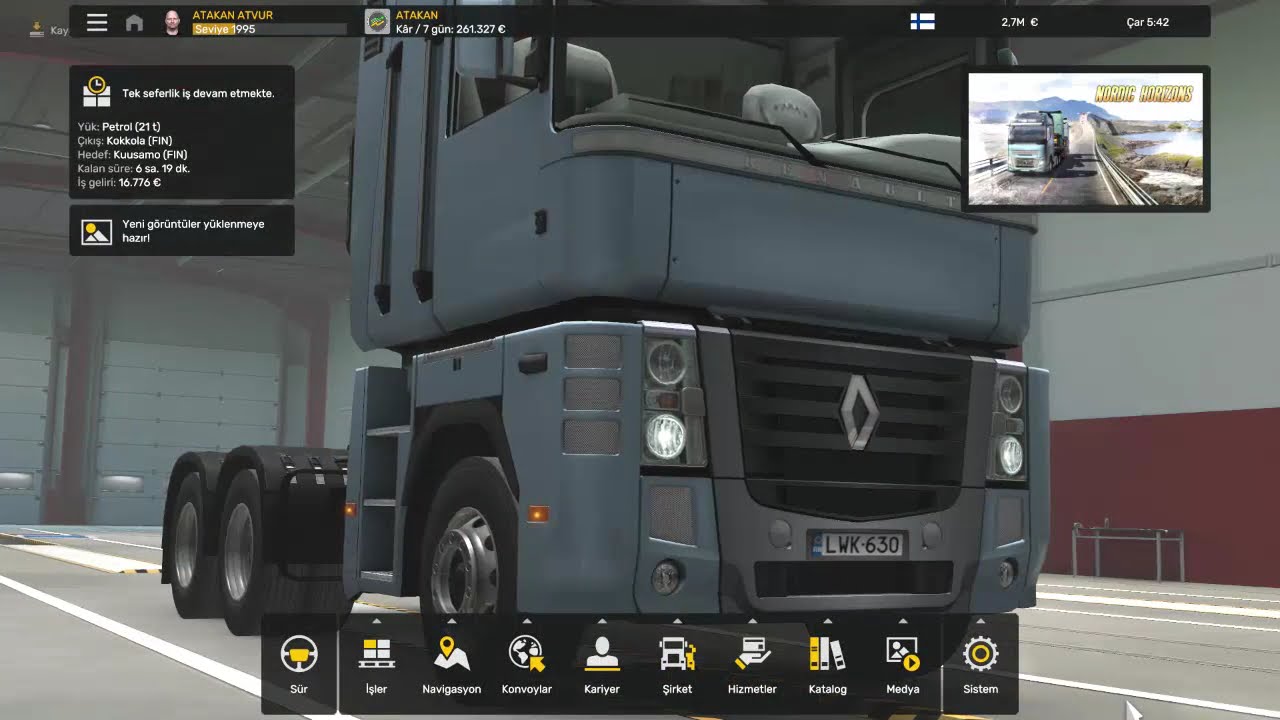Expand the Hizmetler submenu arrow

pos(752,621)
